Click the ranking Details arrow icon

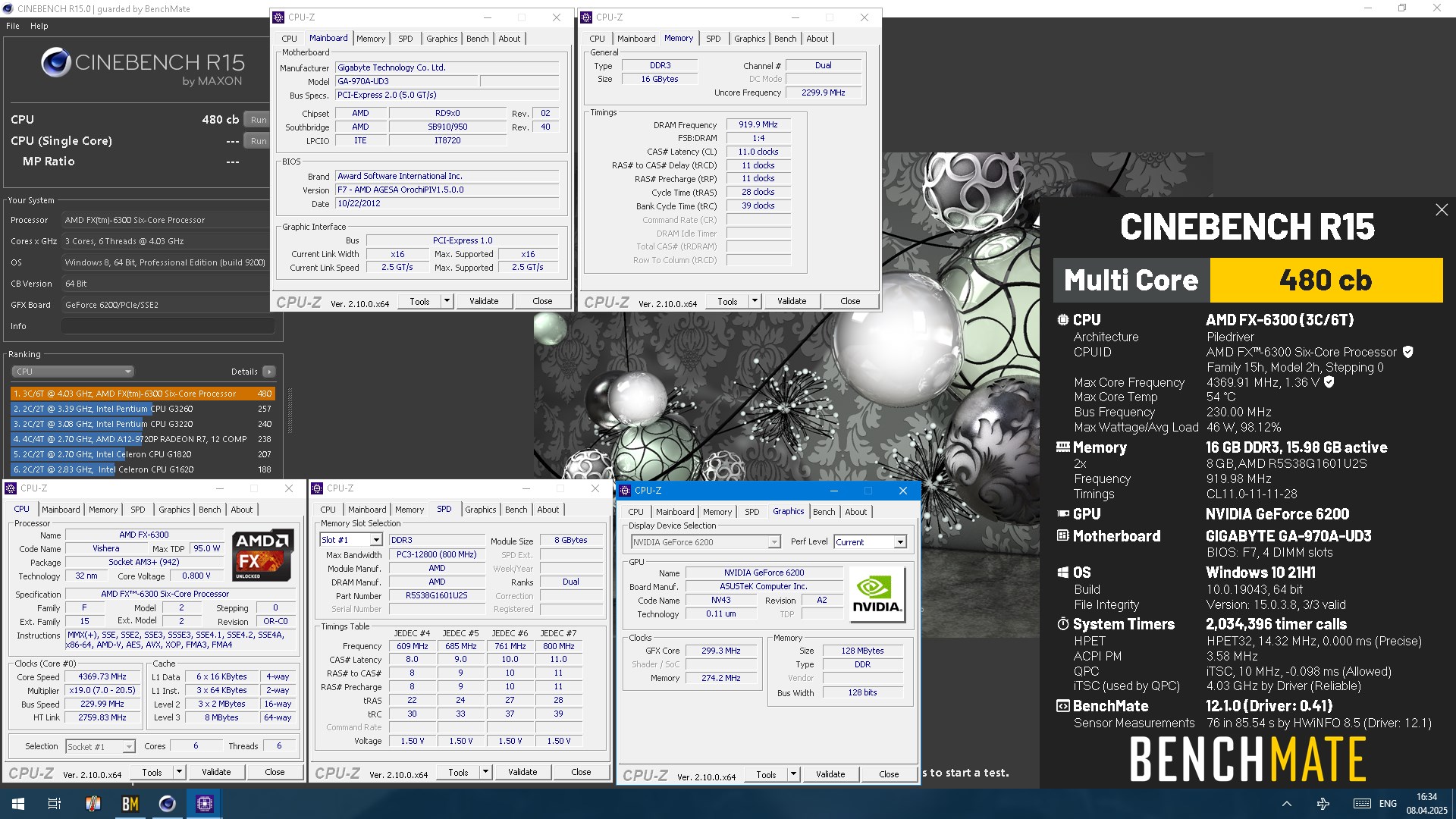click(269, 372)
